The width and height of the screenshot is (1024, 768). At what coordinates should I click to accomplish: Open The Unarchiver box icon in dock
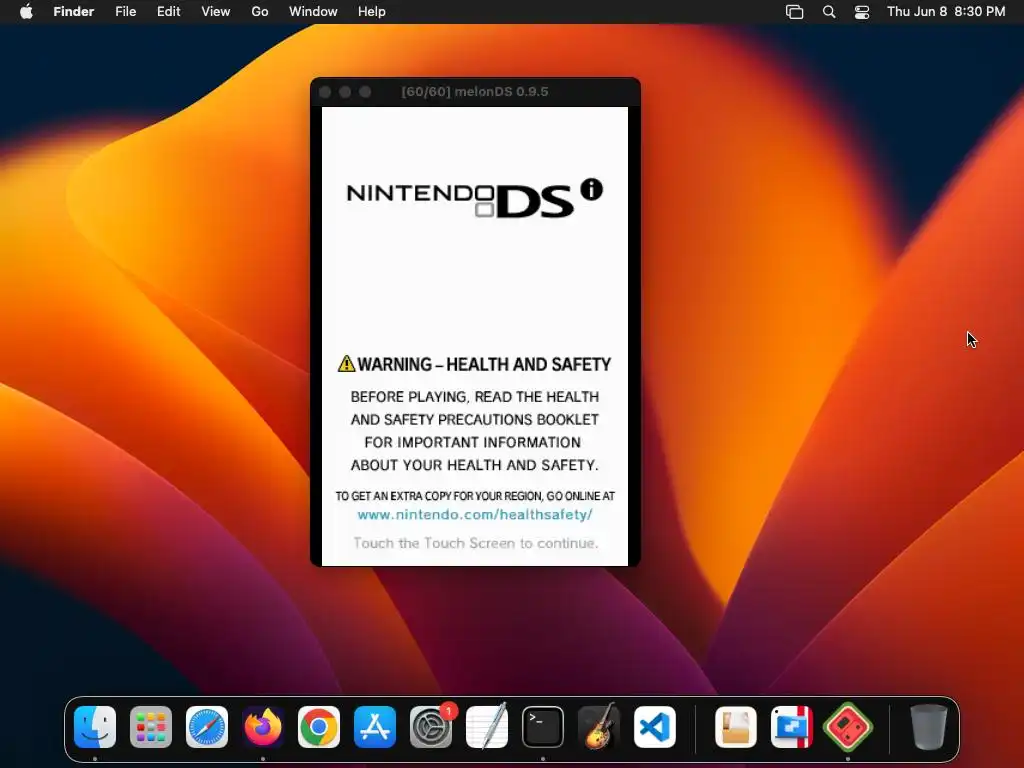pyautogui.click(x=736, y=726)
